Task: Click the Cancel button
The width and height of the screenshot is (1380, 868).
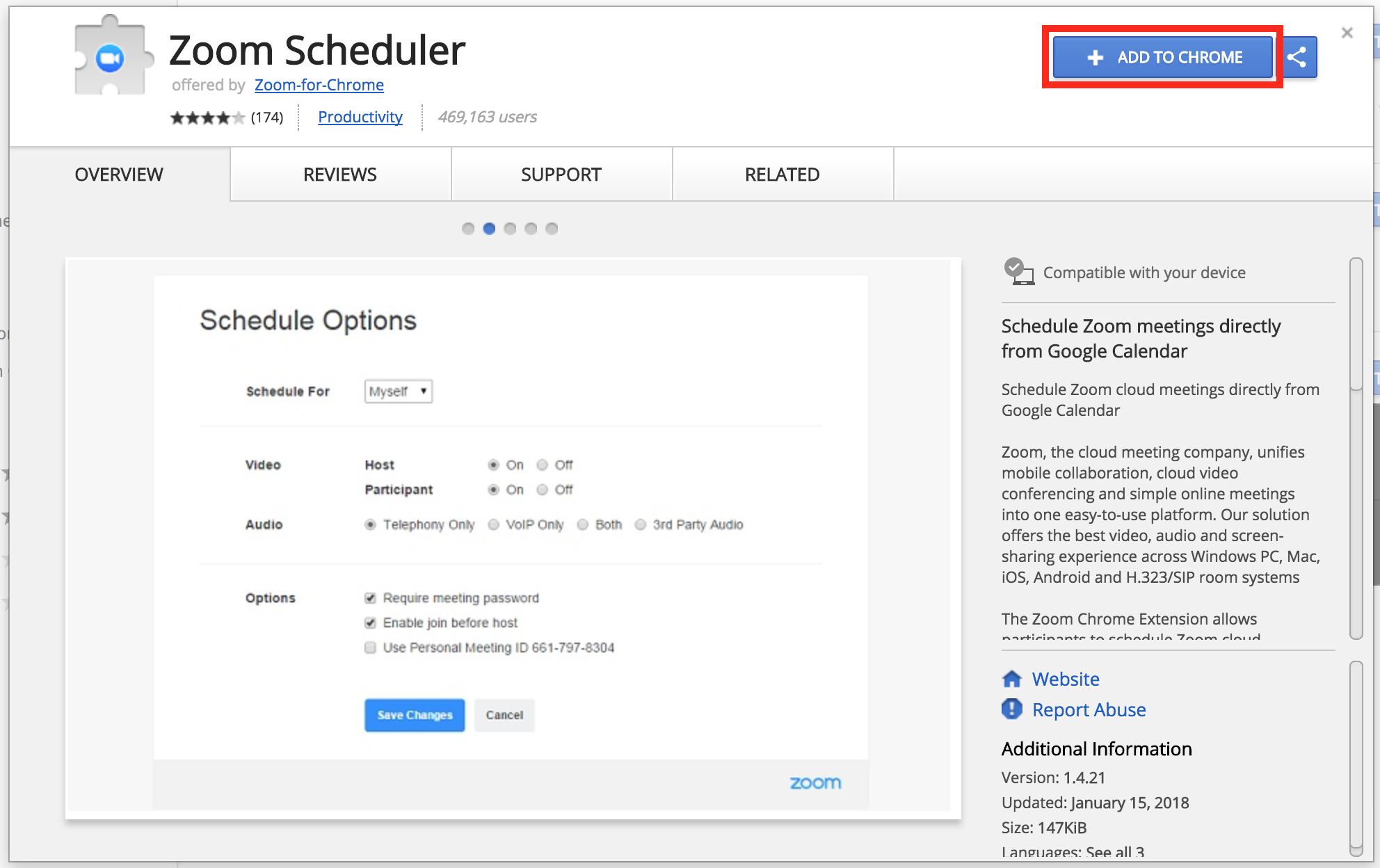Action: coord(504,715)
